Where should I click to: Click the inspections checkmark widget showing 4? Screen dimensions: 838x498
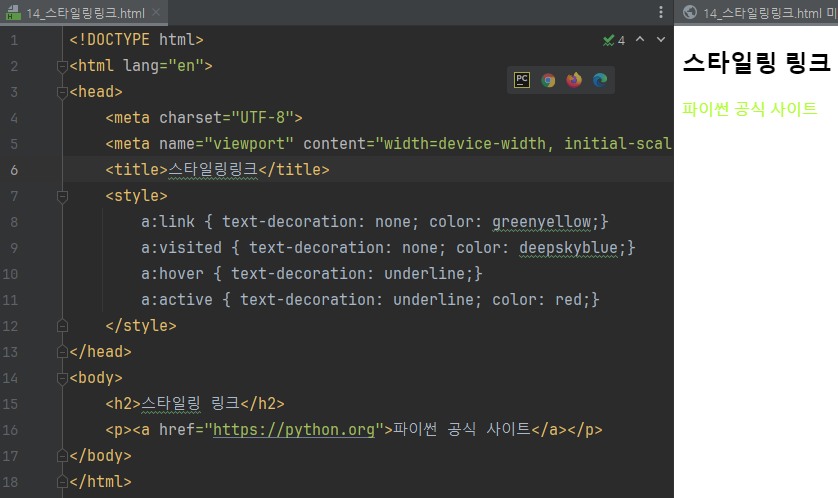tap(614, 40)
